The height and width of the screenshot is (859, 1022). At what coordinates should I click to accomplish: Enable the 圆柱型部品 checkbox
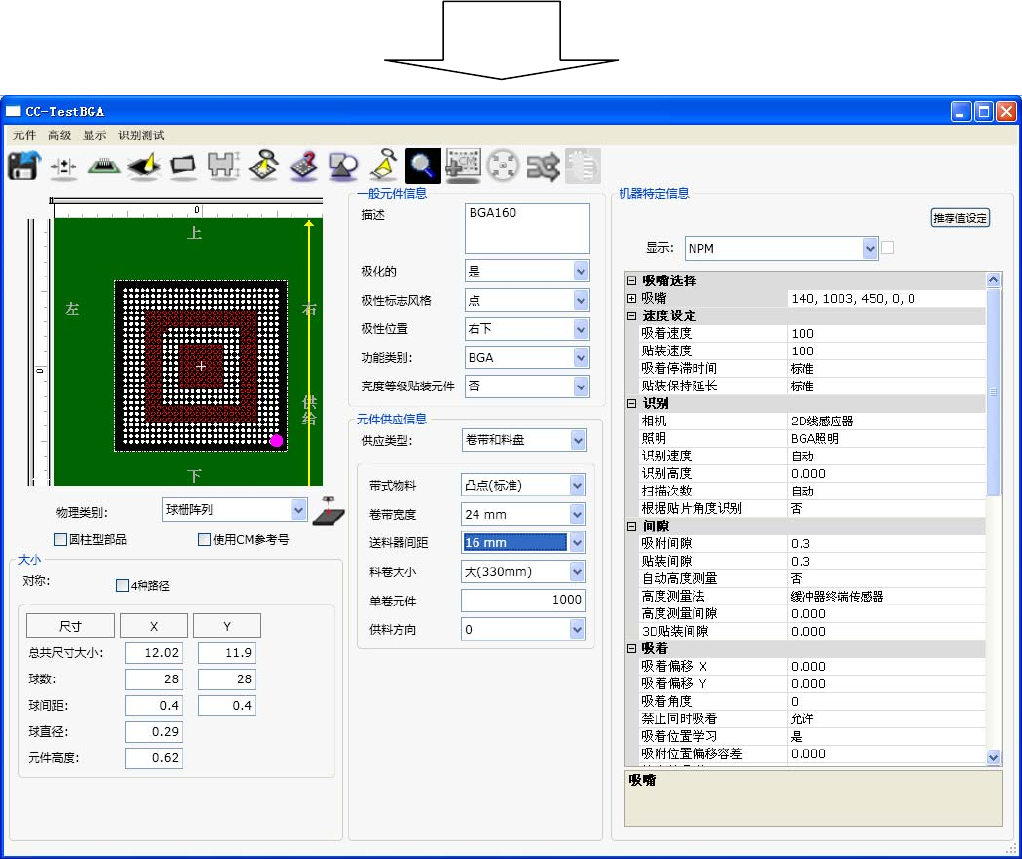tap(61, 540)
